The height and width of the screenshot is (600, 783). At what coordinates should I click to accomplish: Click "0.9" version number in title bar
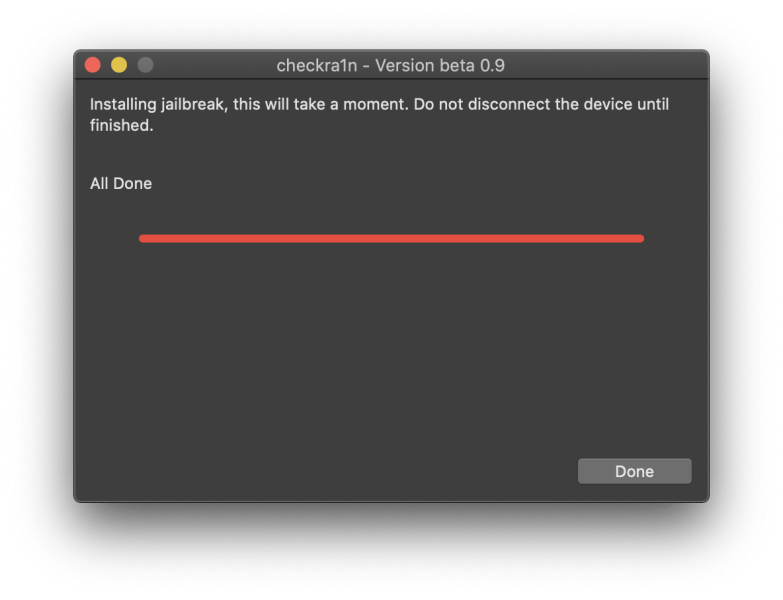point(491,66)
